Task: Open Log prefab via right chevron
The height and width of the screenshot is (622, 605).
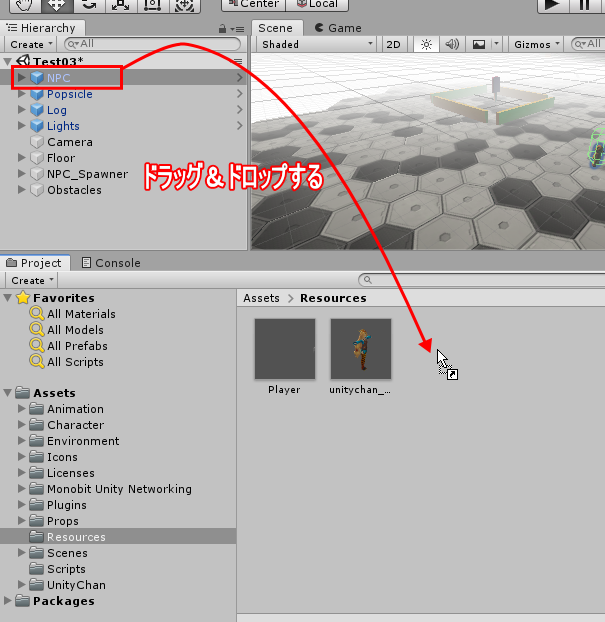Action: pos(239,109)
